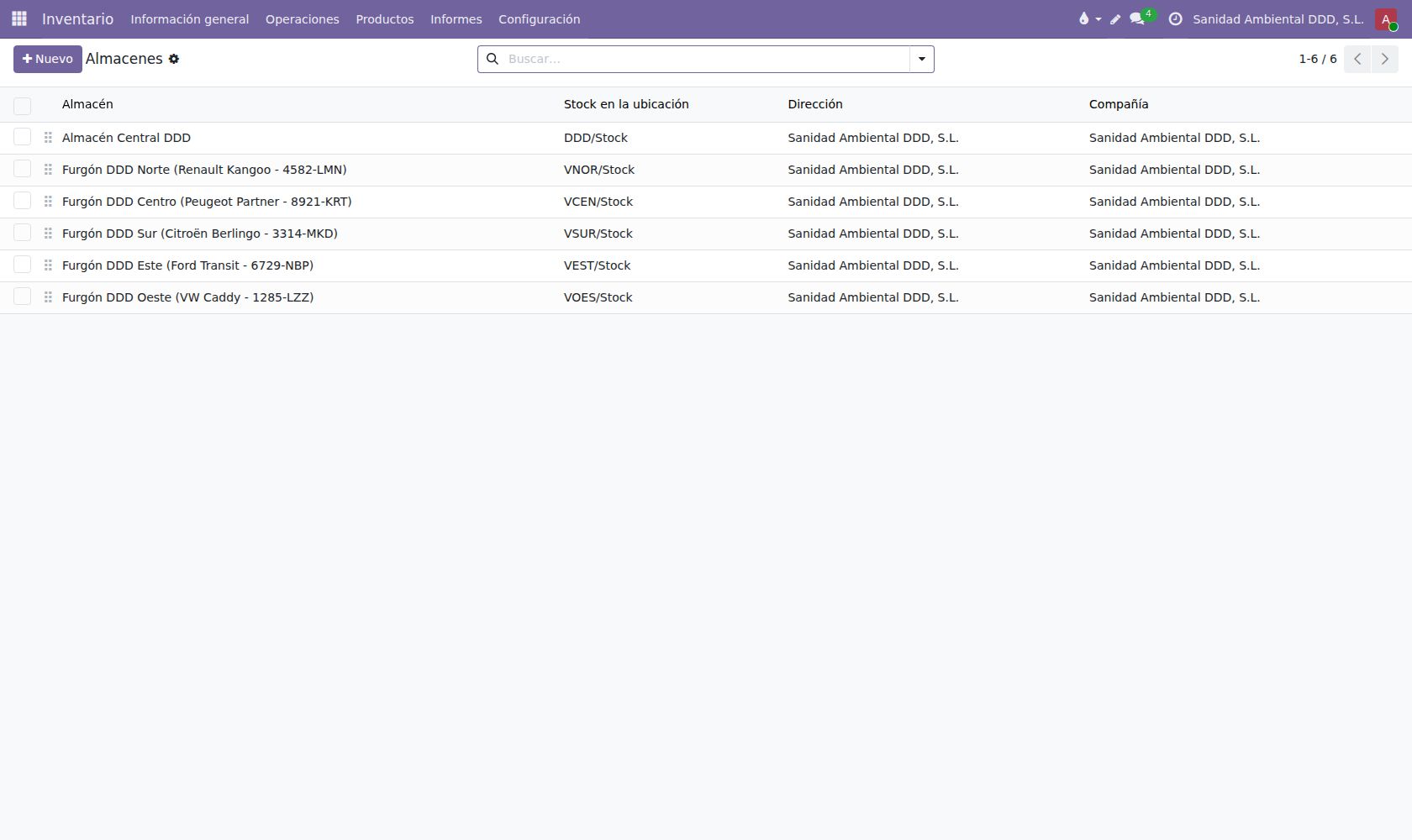Grab drag handle of Furgón DDD Este row
Screen dimensions: 1412x840
pyautogui.click(x=48, y=265)
